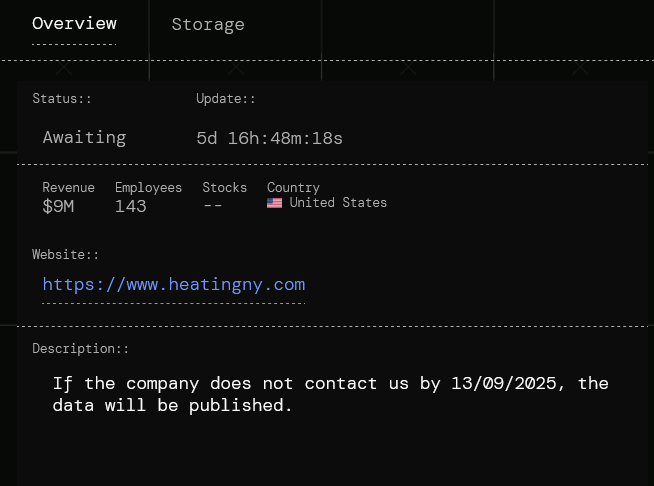Image resolution: width=654 pixels, height=486 pixels.
Task: Click the Employees column heading
Action: (148, 187)
